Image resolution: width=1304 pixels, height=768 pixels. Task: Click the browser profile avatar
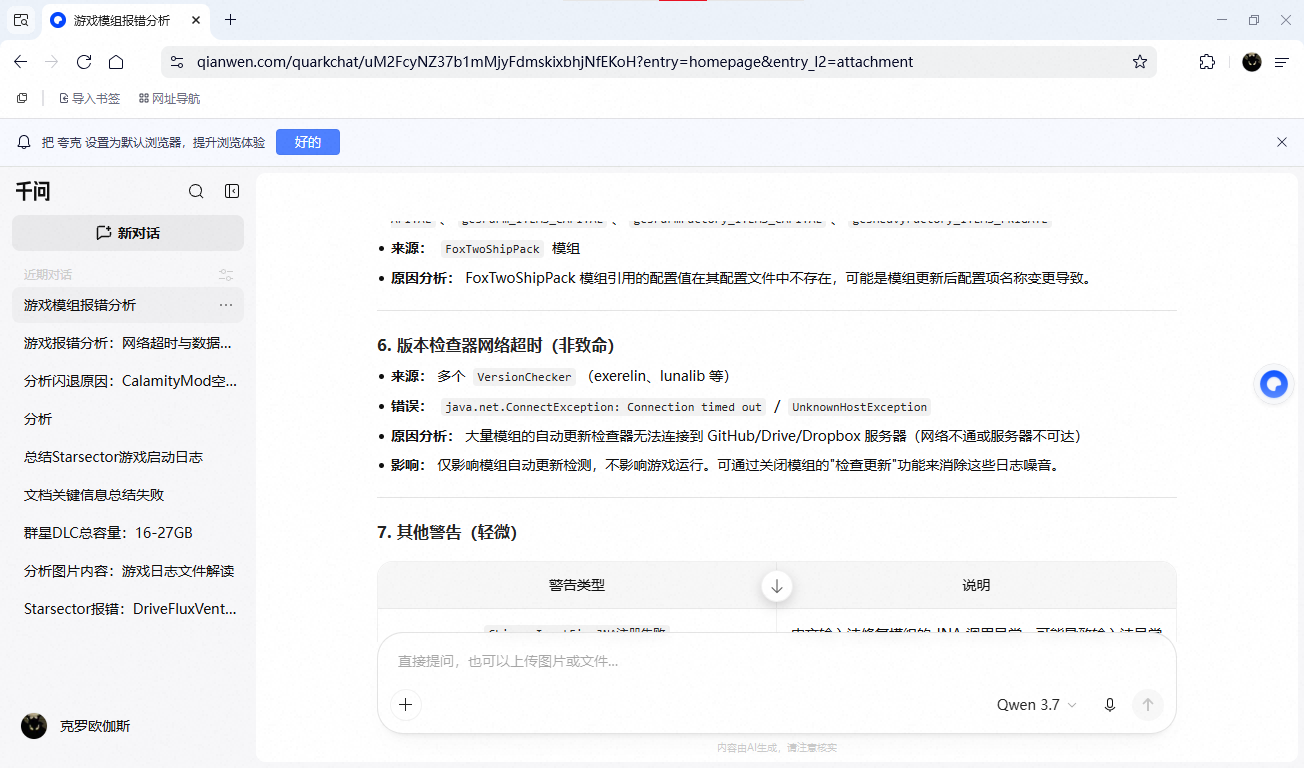[x=1252, y=62]
